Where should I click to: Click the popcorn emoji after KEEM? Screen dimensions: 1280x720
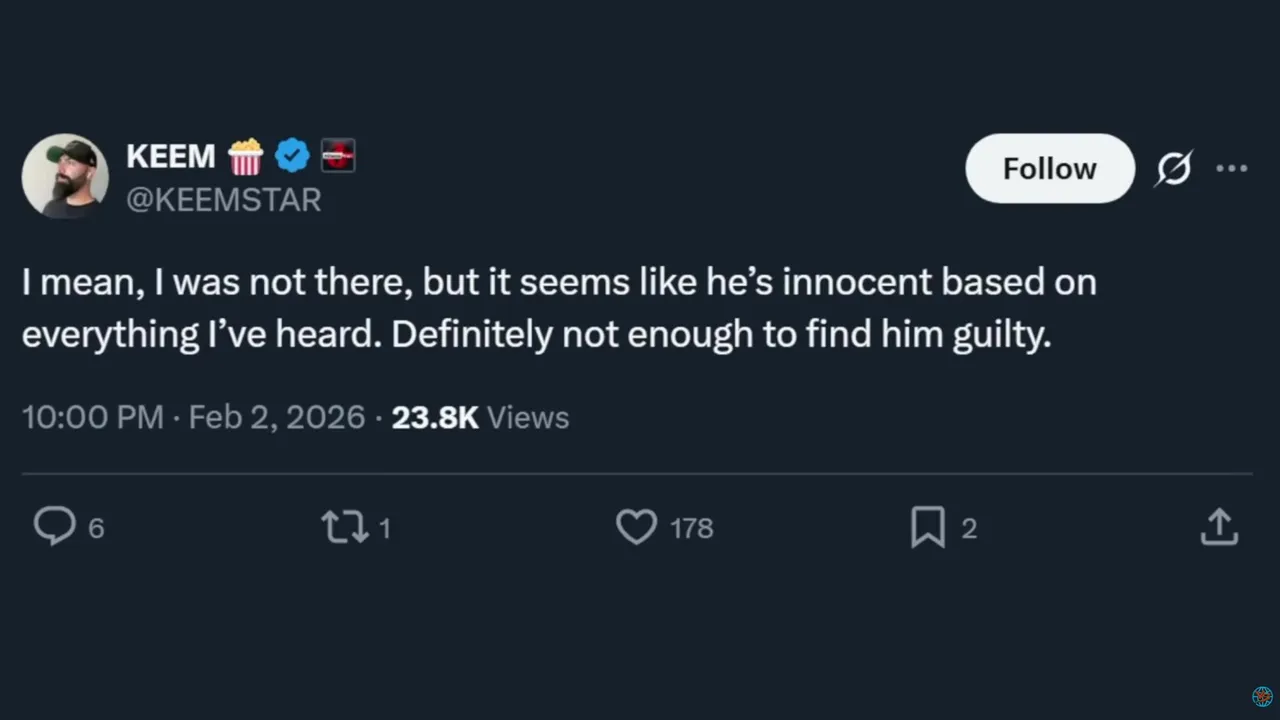click(x=246, y=157)
